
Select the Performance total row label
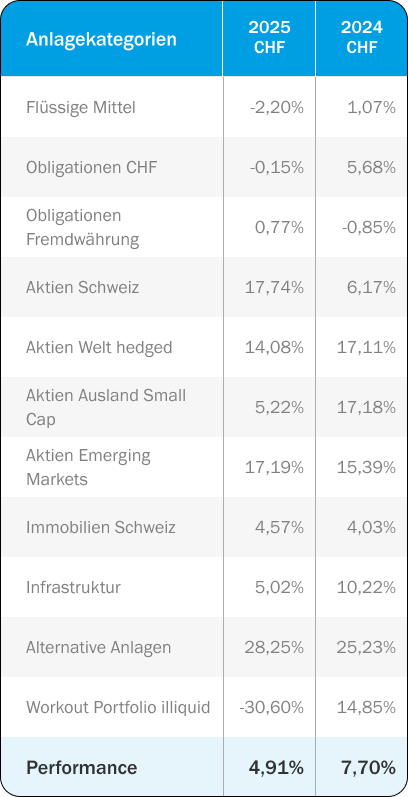point(81,768)
